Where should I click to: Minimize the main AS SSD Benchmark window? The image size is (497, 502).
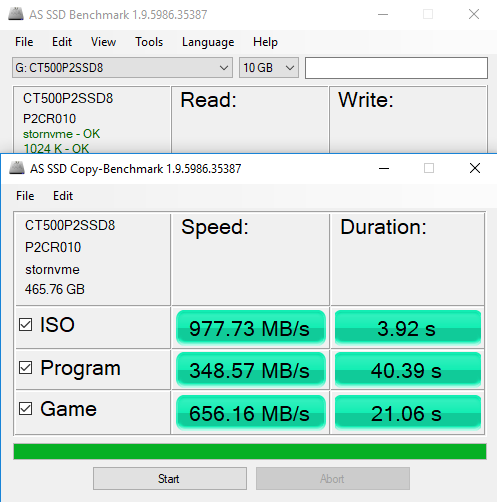pos(383,14)
